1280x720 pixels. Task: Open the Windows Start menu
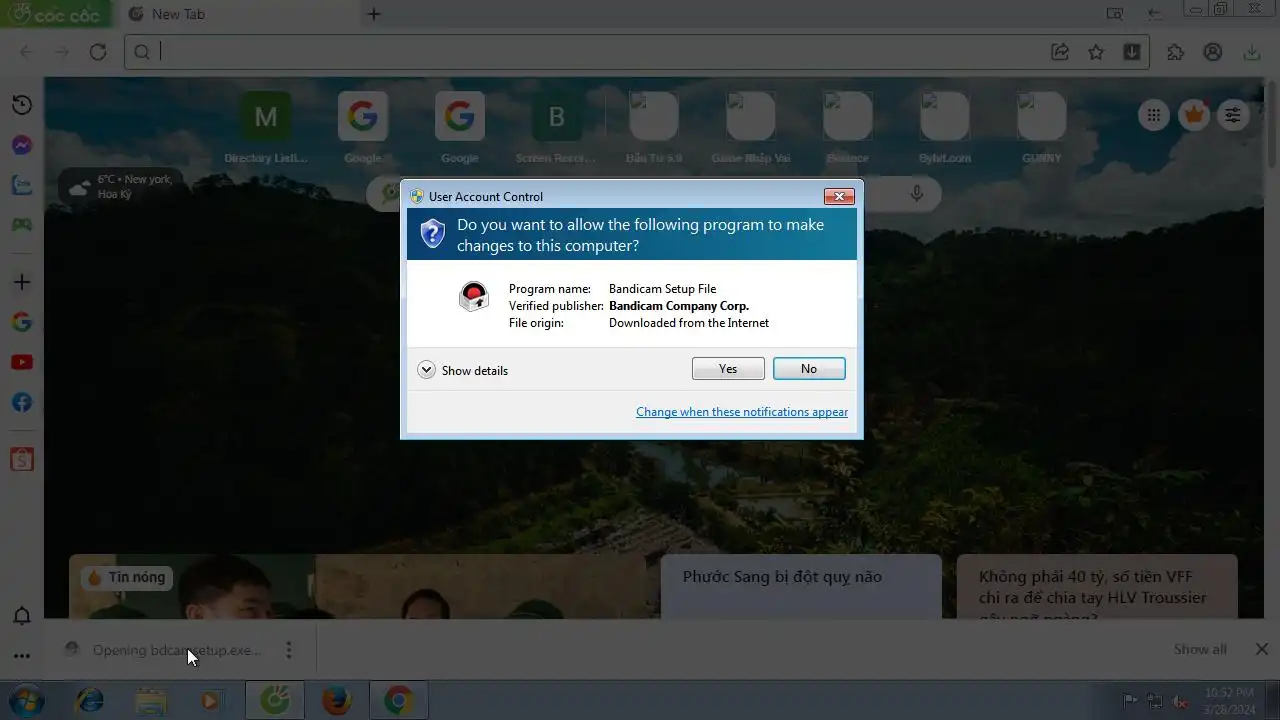(x=25, y=701)
